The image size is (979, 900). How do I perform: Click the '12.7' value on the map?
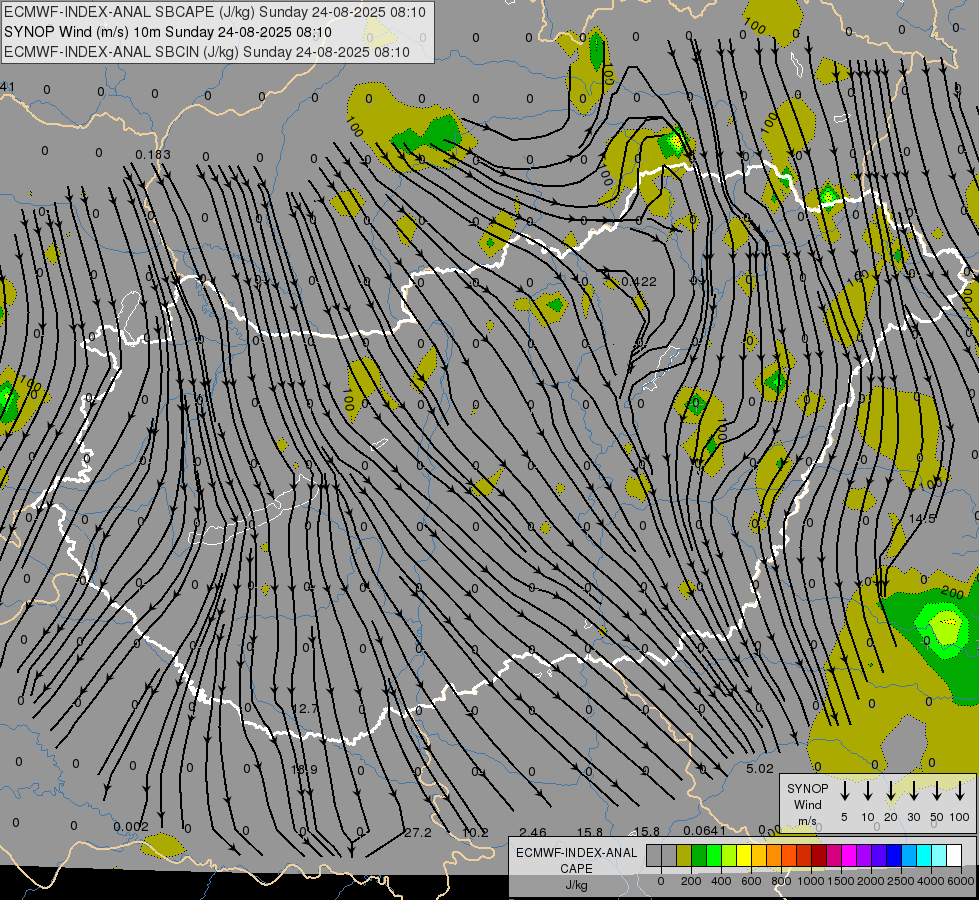pos(305,709)
